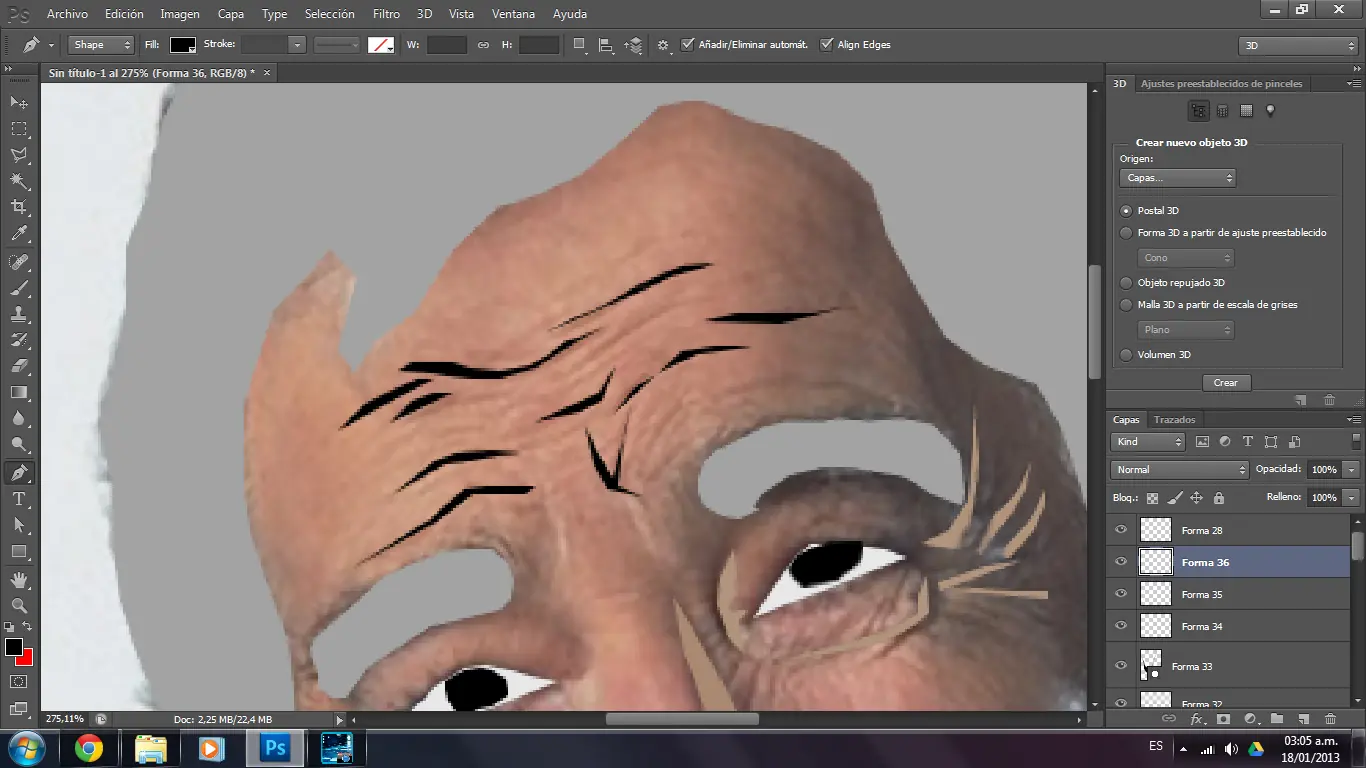Toggle Align Edges checkbox
Screen dimensions: 1366x768
(826, 45)
